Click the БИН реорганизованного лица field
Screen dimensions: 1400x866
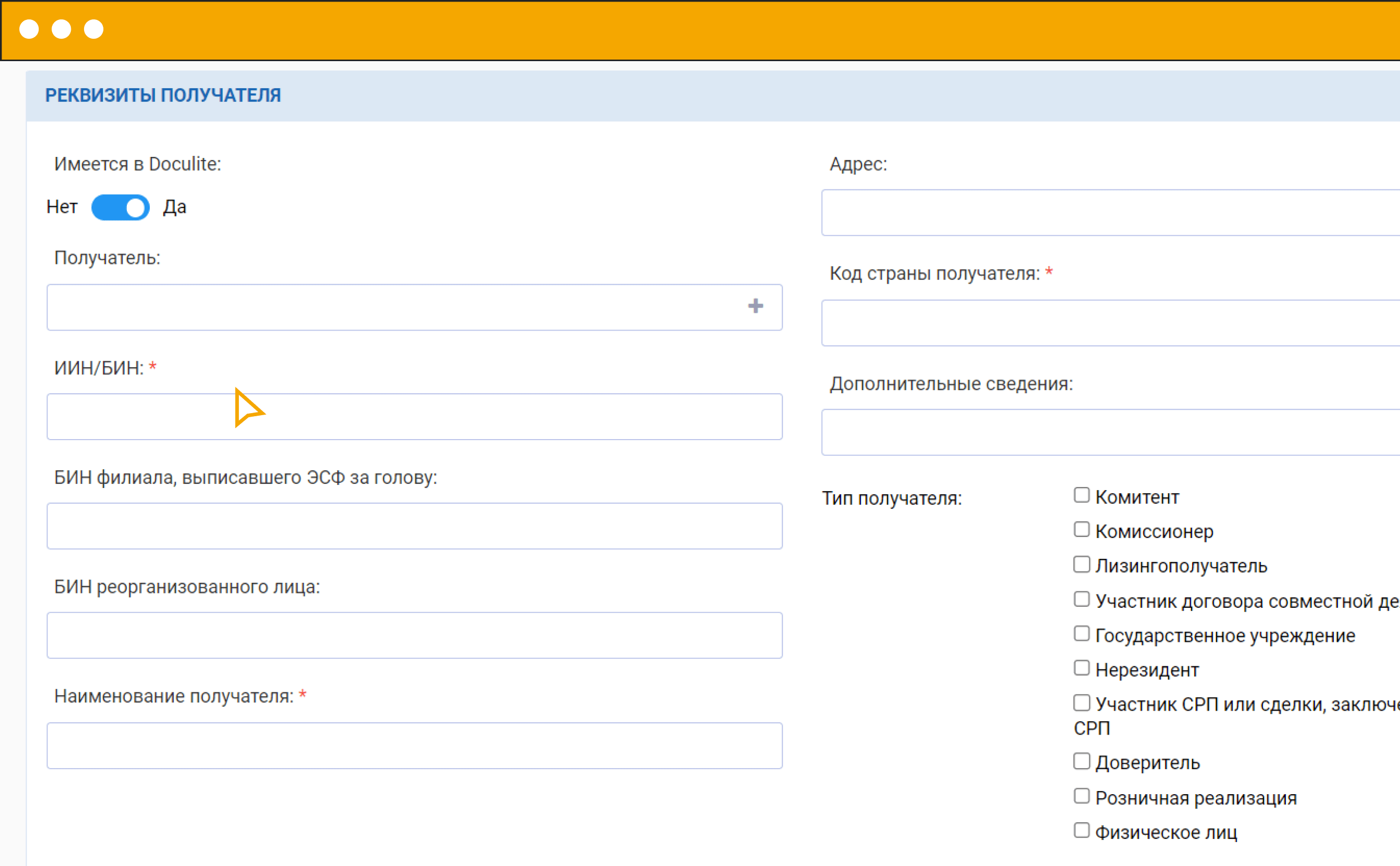[x=414, y=636]
